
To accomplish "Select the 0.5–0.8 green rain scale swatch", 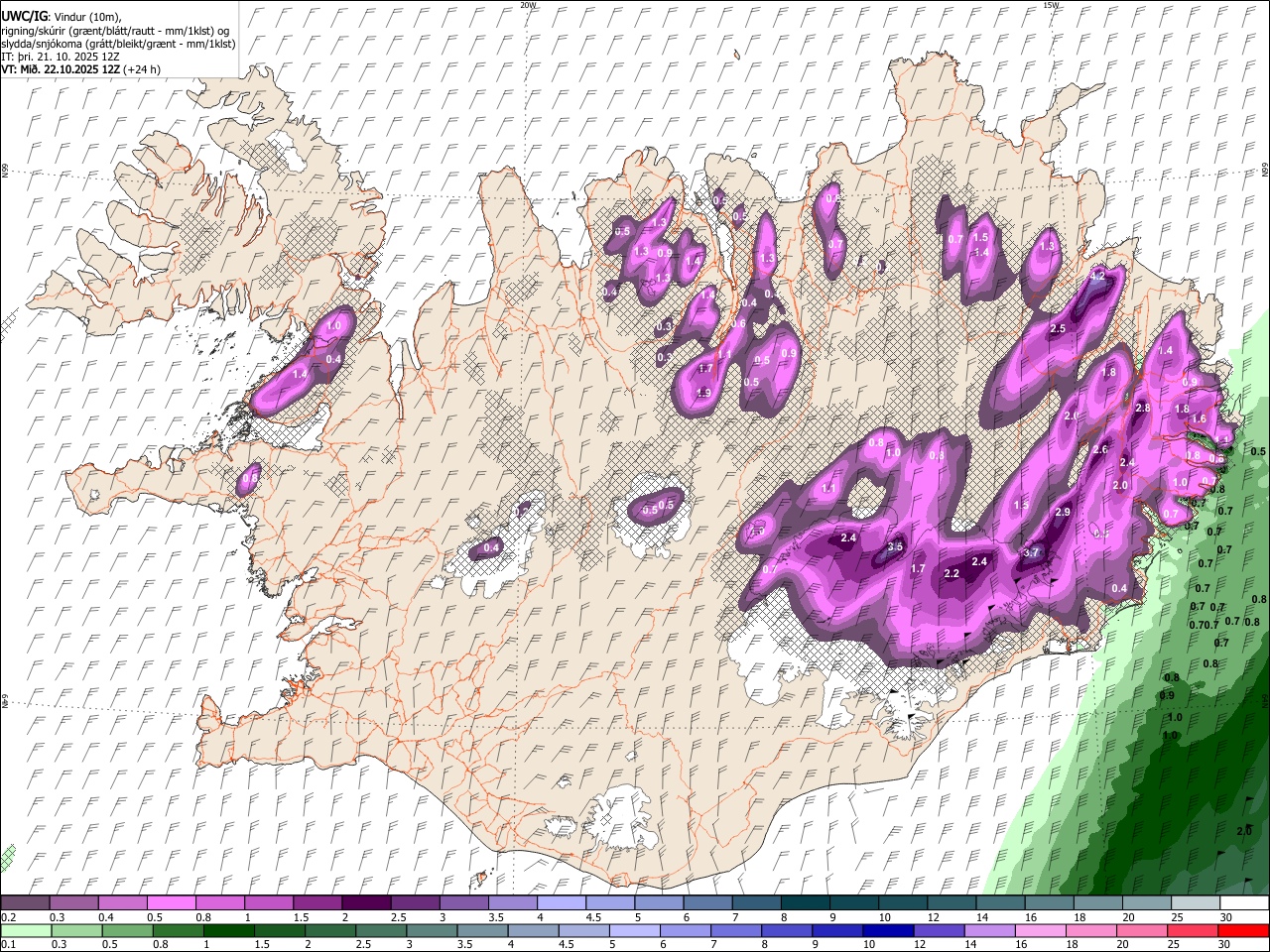I will [127, 931].
